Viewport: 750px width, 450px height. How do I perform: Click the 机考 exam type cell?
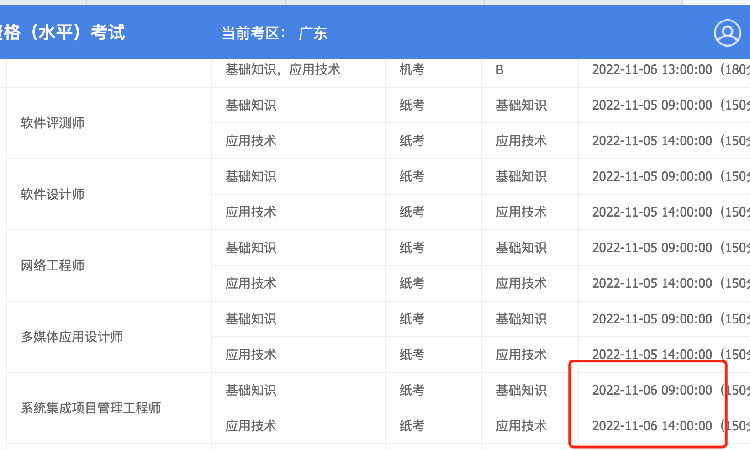pyautogui.click(x=412, y=70)
